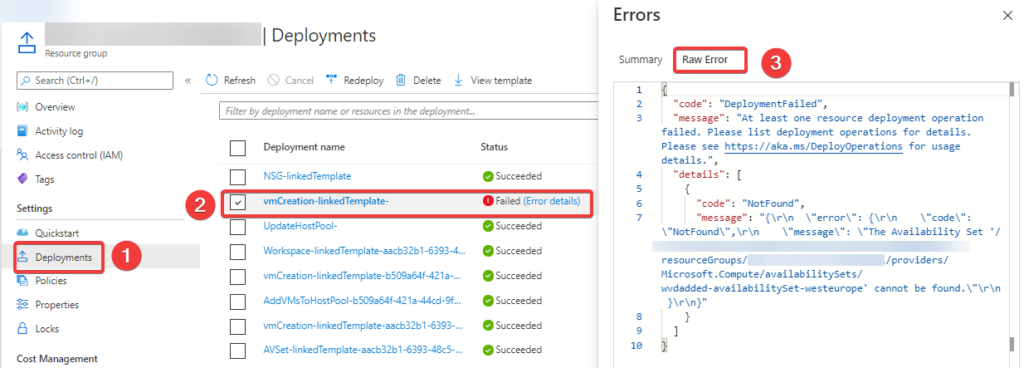Image resolution: width=1024 pixels, height=368 pixels.
Task: Toggle the select-all deployments header checkbox
Action: pos(238,147)
